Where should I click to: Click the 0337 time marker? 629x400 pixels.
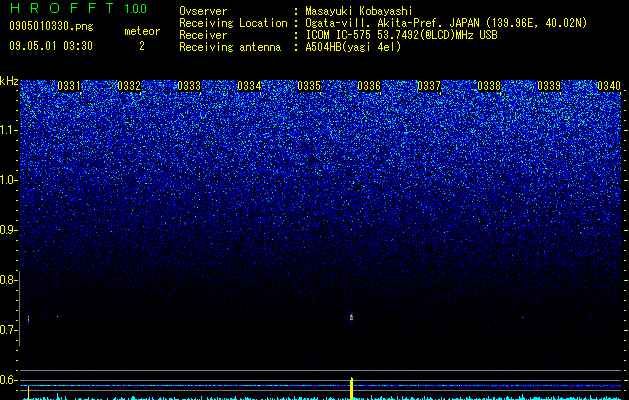[428, 86]
